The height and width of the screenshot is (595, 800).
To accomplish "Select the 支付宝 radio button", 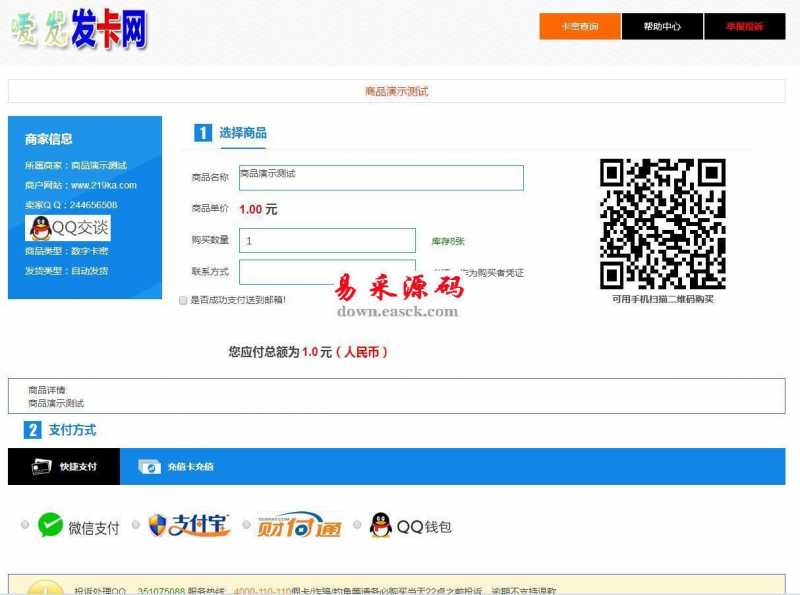I will (136, 525).
